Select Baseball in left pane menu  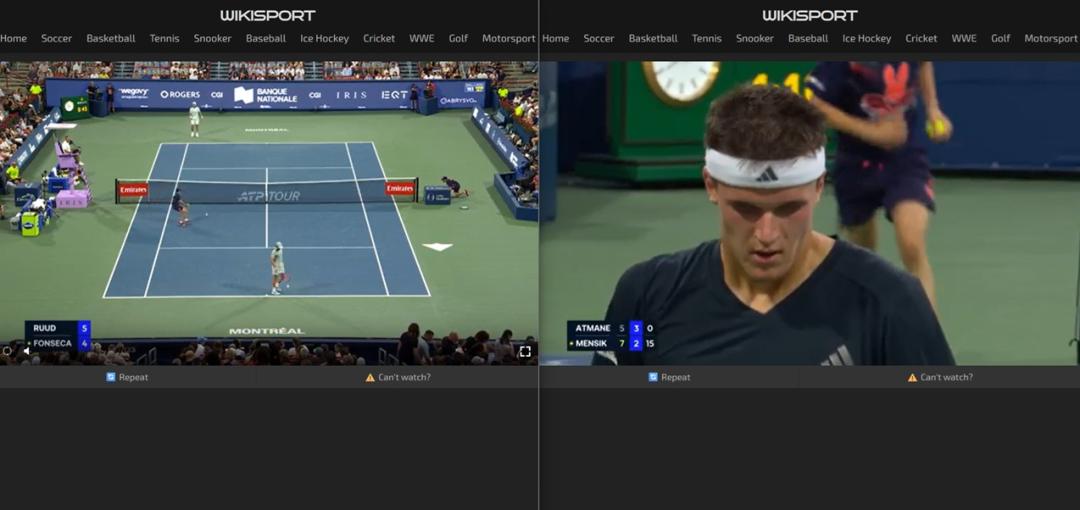(266, 39)
